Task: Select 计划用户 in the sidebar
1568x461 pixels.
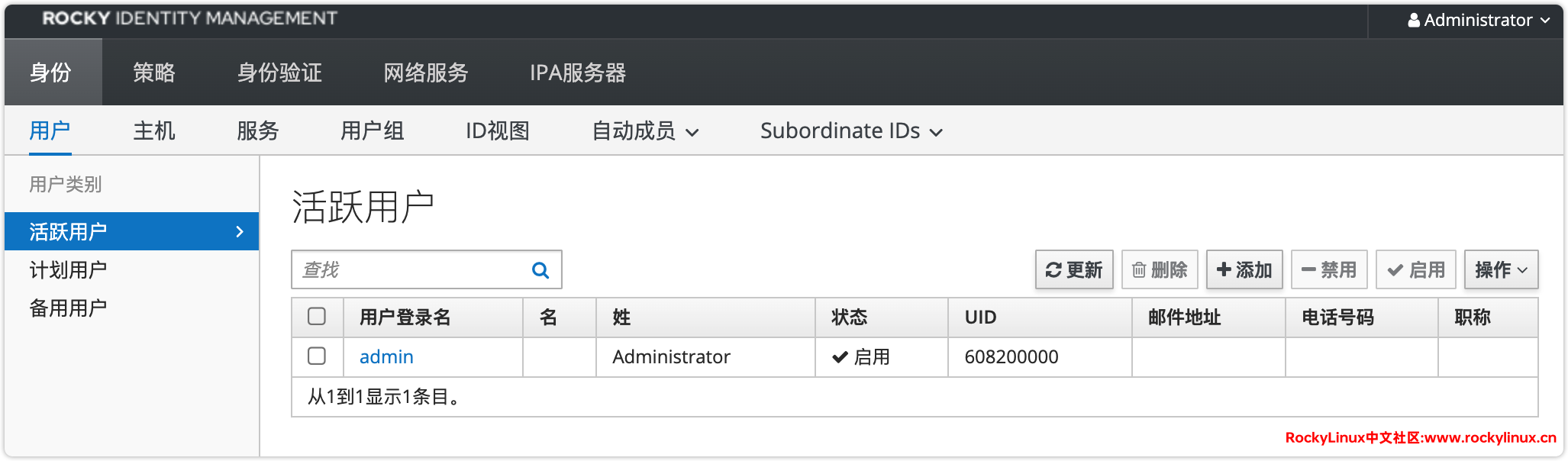Action: coord(68,269)
